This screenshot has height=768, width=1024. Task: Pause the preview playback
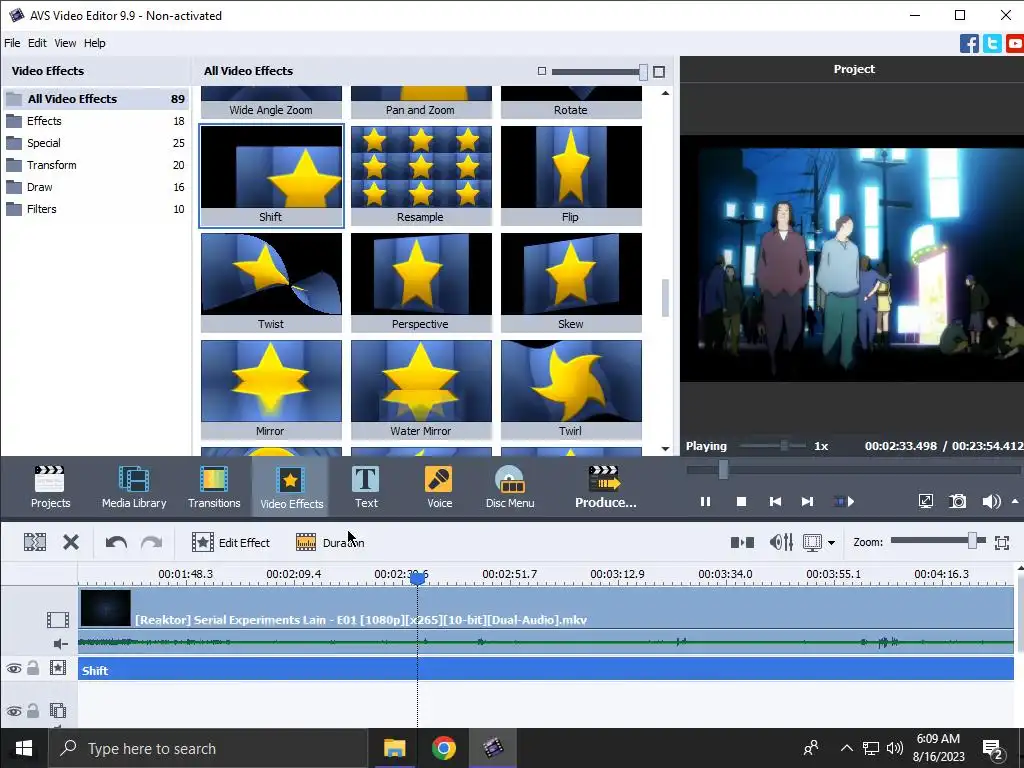click(x=705, y=502)
